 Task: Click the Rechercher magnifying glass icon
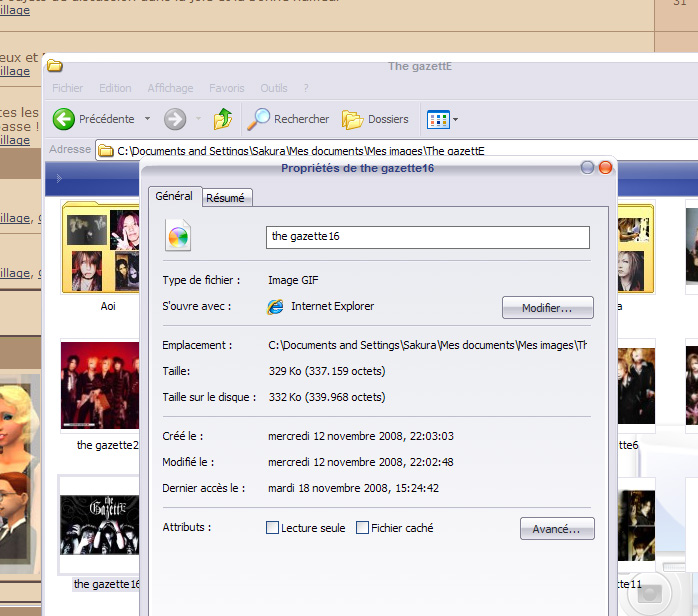[x=258, y=119]
